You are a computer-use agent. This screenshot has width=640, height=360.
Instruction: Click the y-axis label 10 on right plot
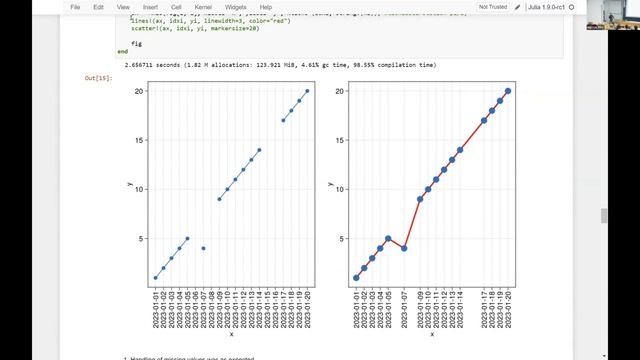click(x=340, y=189)
